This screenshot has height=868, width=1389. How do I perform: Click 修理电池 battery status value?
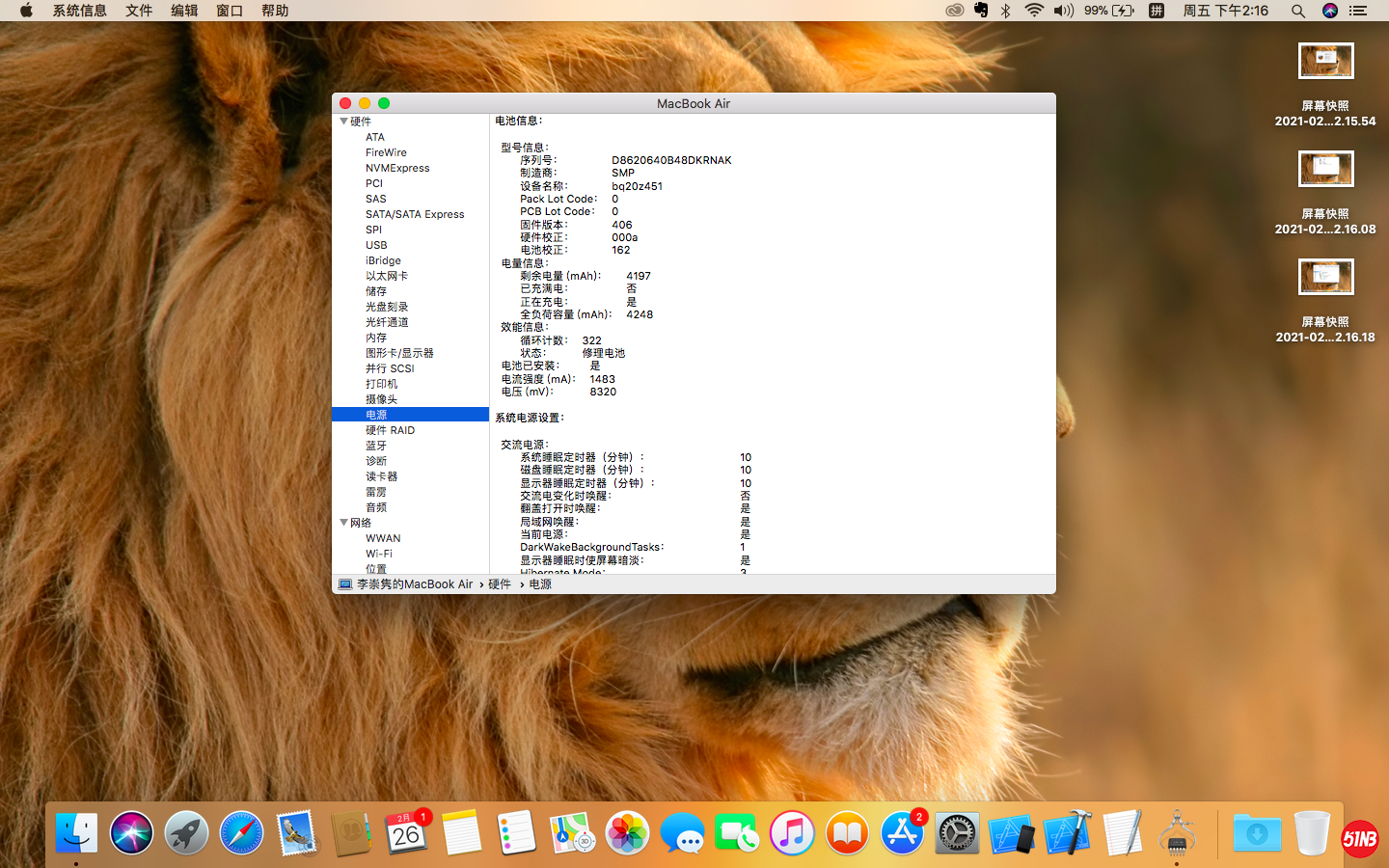click(x=604, y=353)
